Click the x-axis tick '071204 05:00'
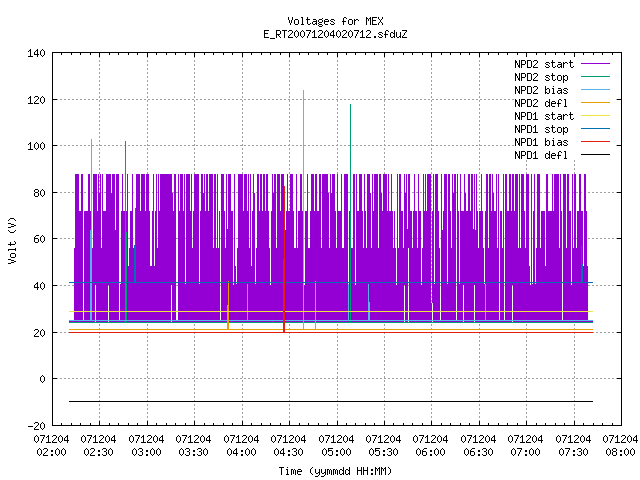 (336, 446)
